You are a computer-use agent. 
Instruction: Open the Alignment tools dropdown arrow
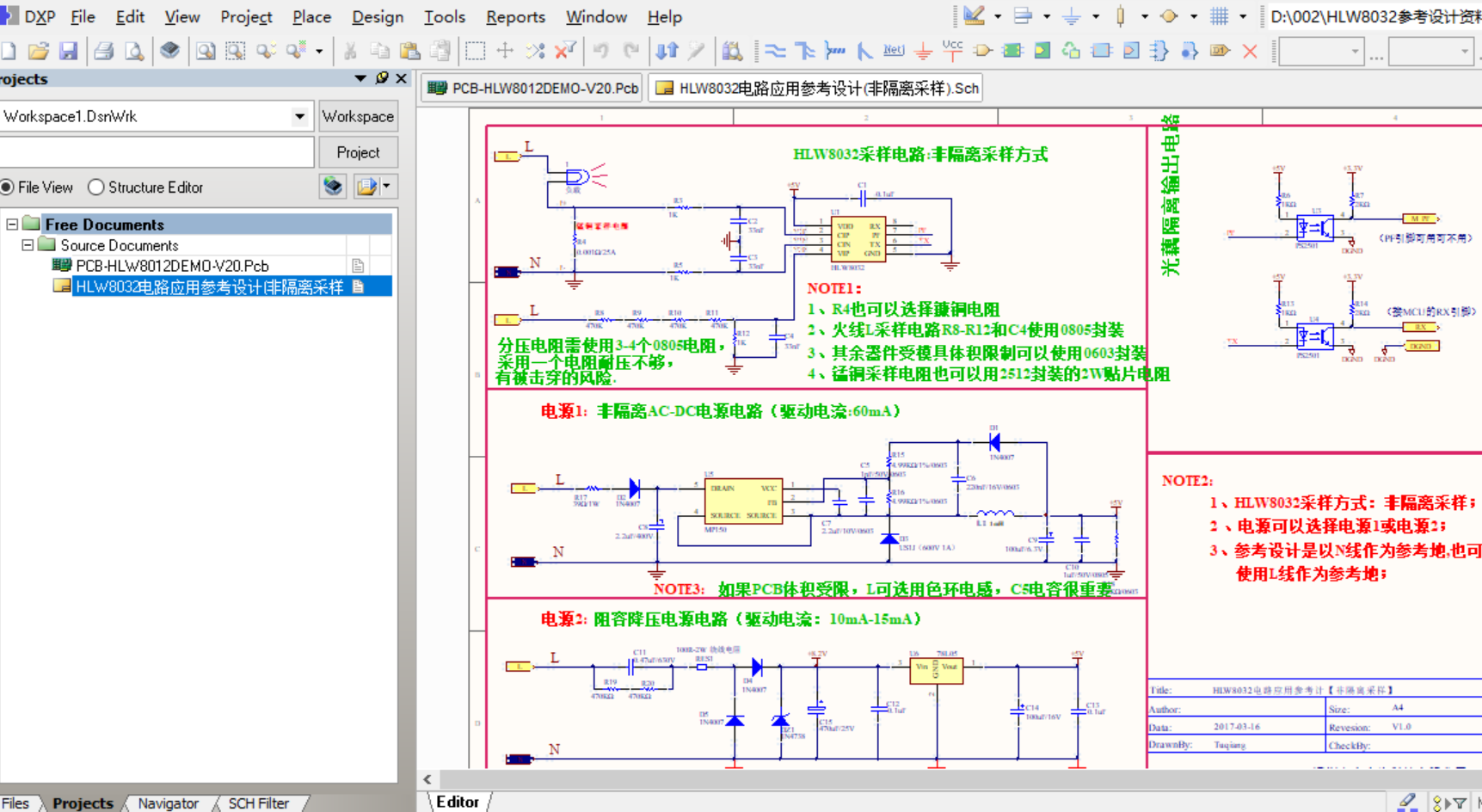tap(1047, 15)
